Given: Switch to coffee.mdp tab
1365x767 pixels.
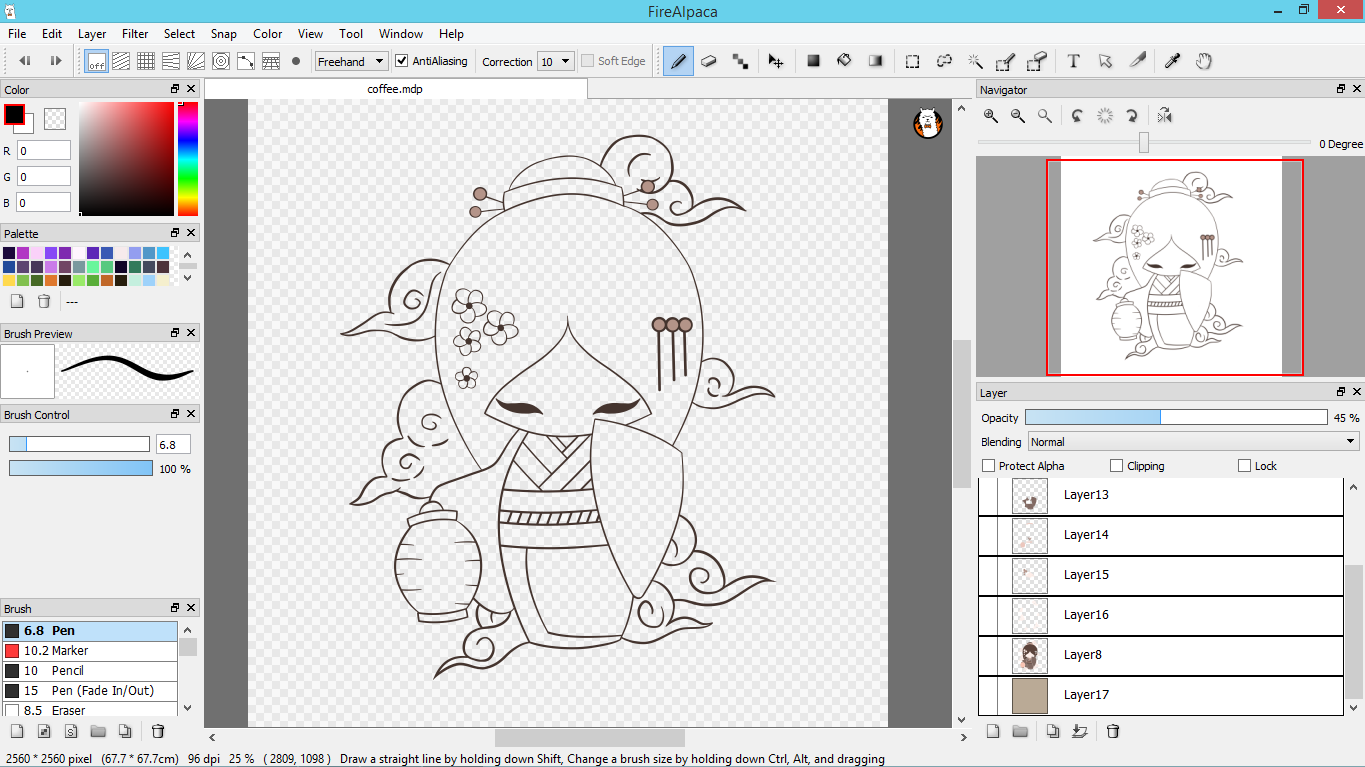Looking at the screenshot, I should (395, 89).
